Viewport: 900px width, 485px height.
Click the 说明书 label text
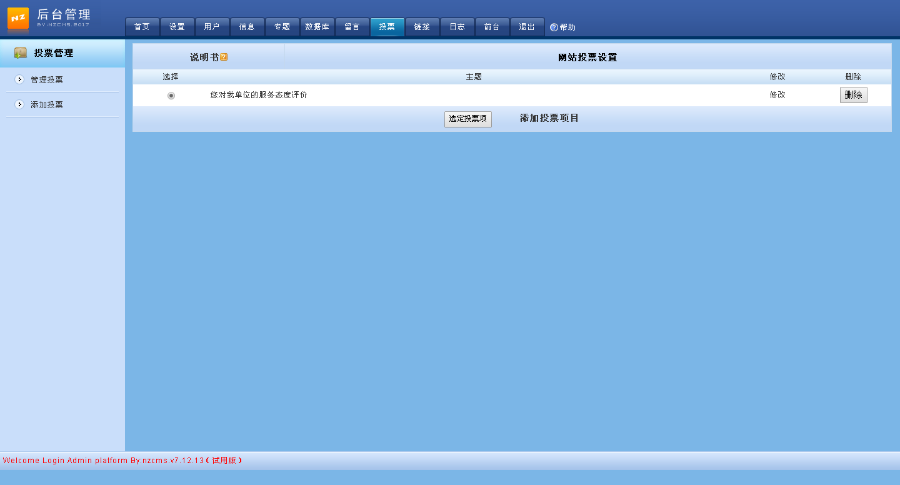204,57
